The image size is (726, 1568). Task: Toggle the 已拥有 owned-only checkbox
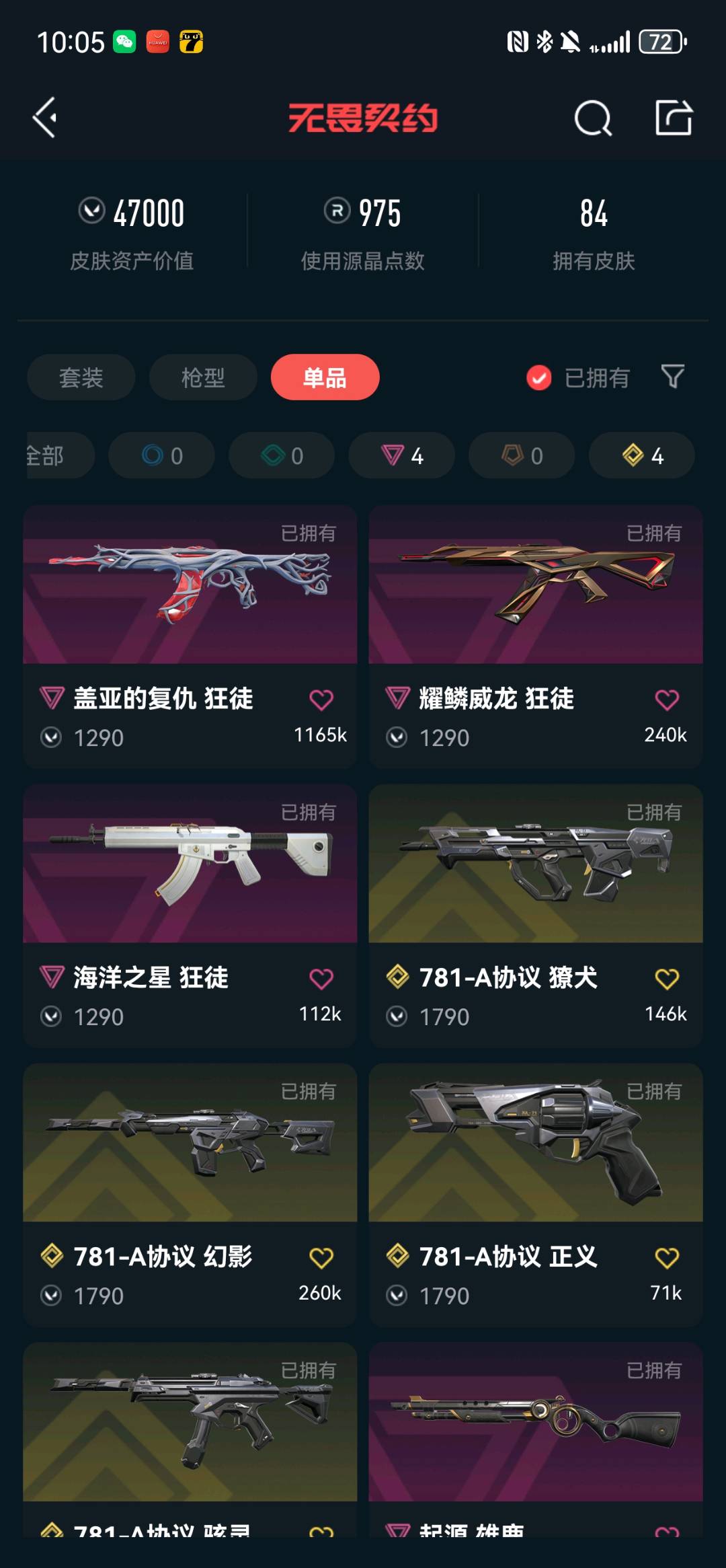(x=538, y=377)
